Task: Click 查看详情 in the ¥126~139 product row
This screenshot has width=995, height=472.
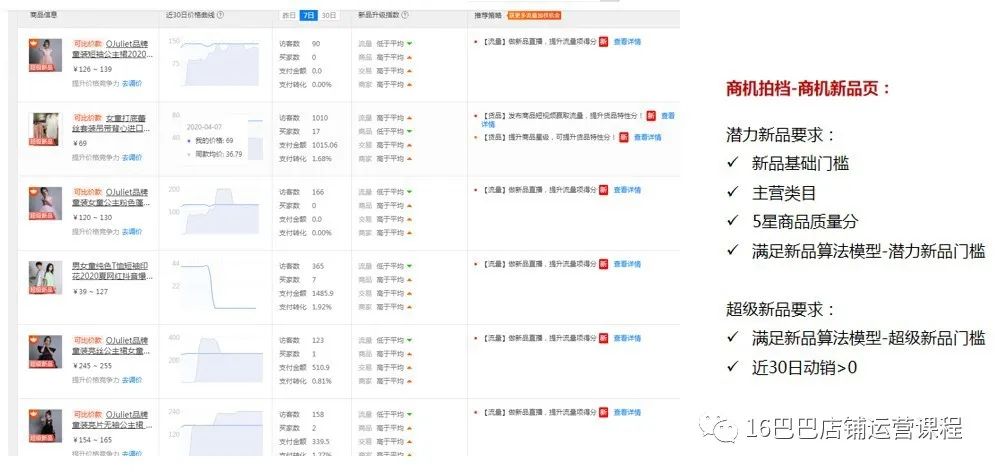Action: tap(627, 42)
